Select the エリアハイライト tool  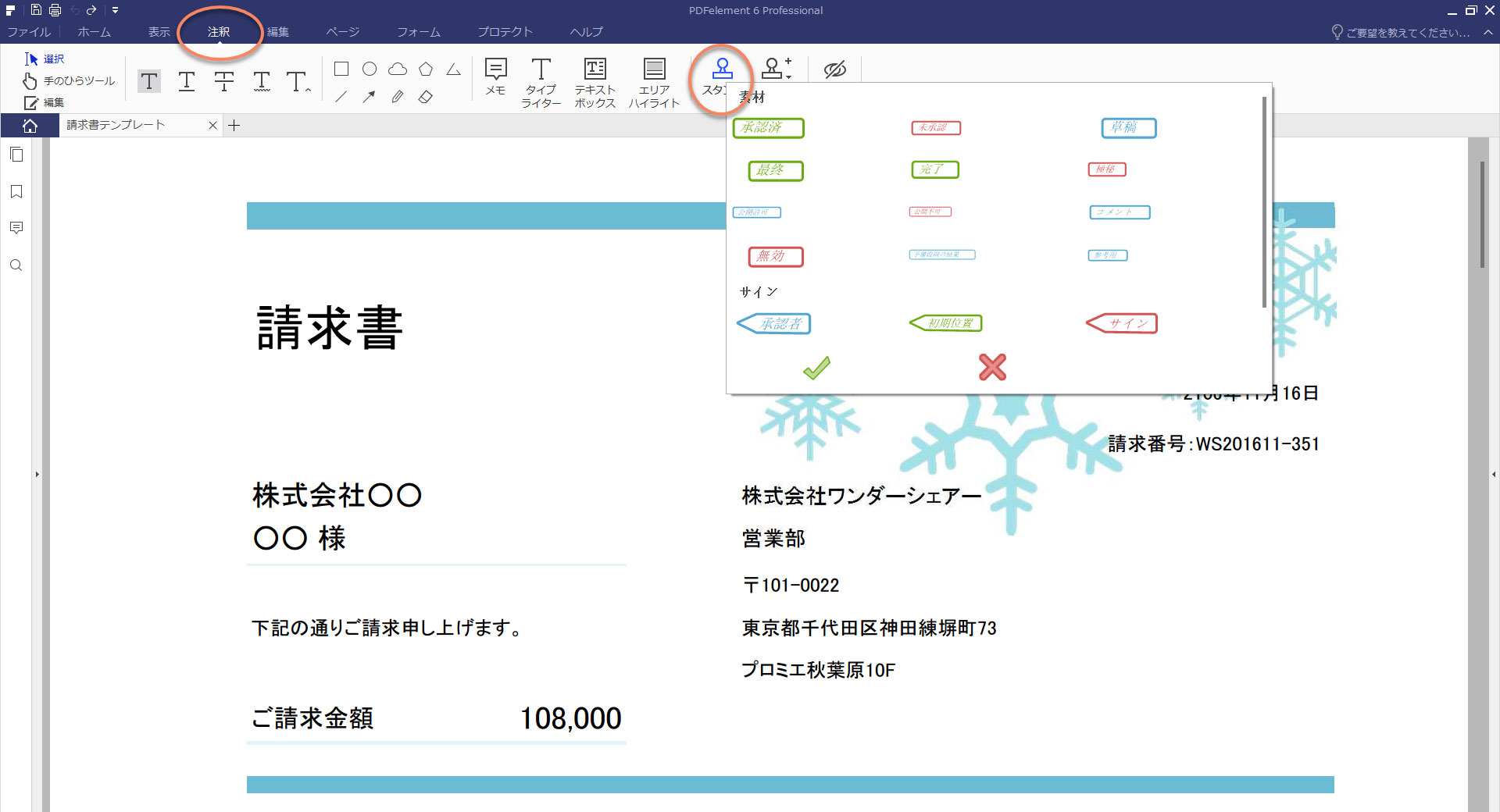654,82
